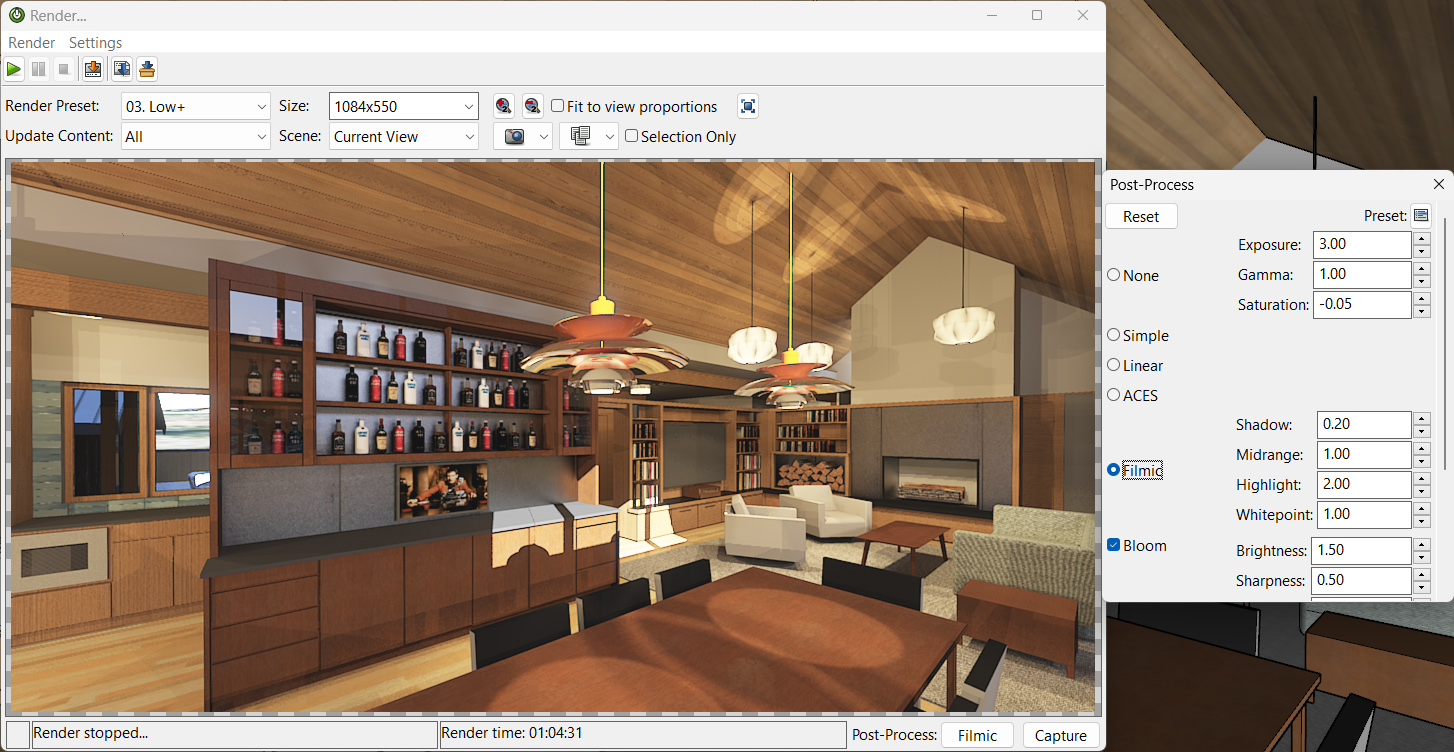Viewport: 1454px width, 752px height.
Task: Decrease Whitepoint with the down spinner
Action: pyautogui.click(x=1421, y=521)
